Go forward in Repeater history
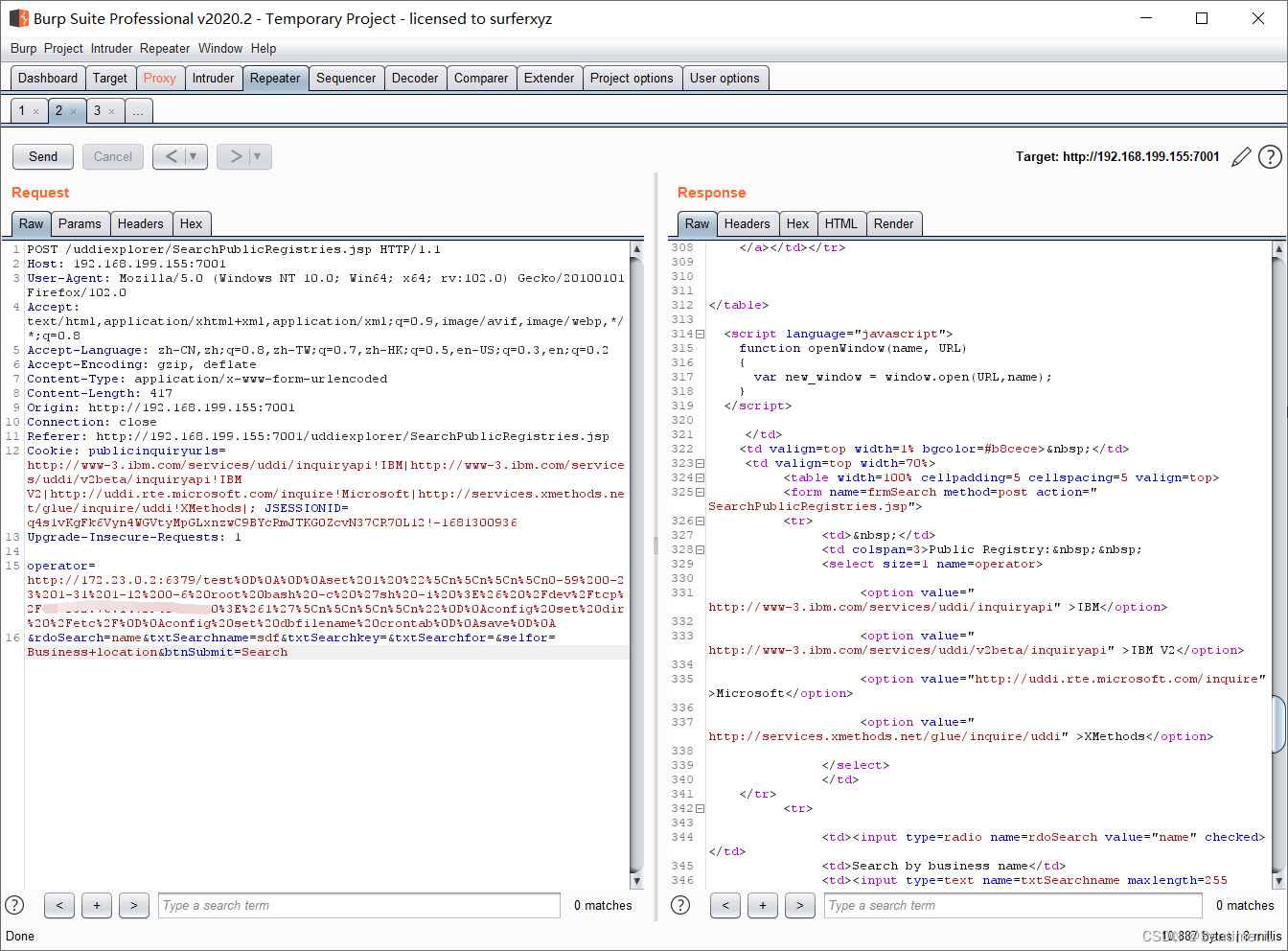This screenshot has width=1288, height=951. [236, 156]
